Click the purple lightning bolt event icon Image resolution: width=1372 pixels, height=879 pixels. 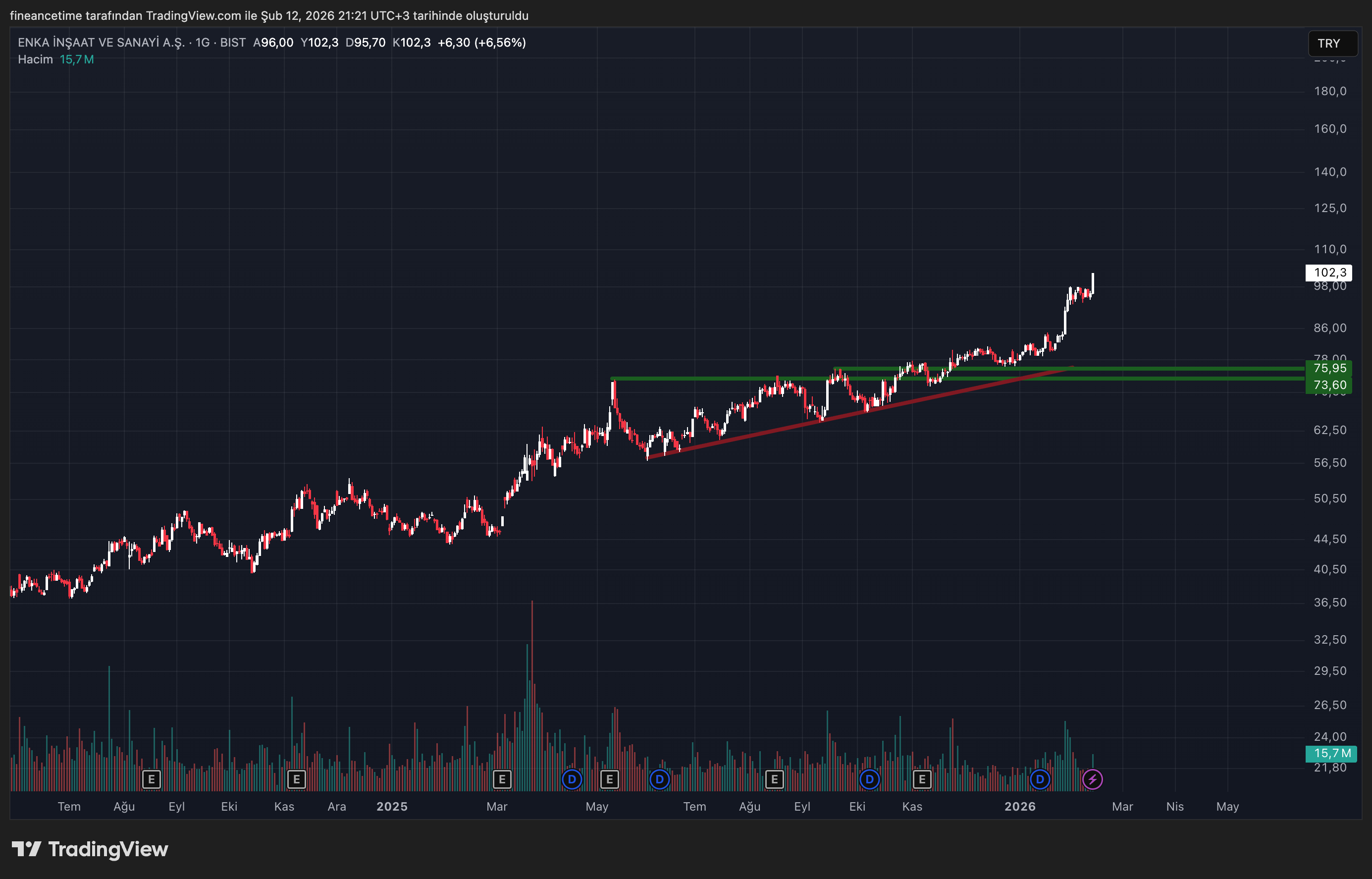pos(1093,779)
